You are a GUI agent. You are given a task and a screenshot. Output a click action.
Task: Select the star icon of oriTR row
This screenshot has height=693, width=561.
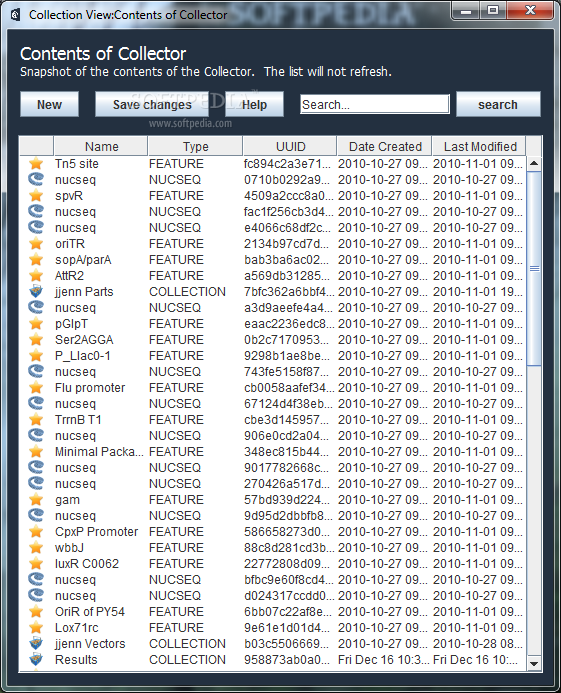(36, 244)
